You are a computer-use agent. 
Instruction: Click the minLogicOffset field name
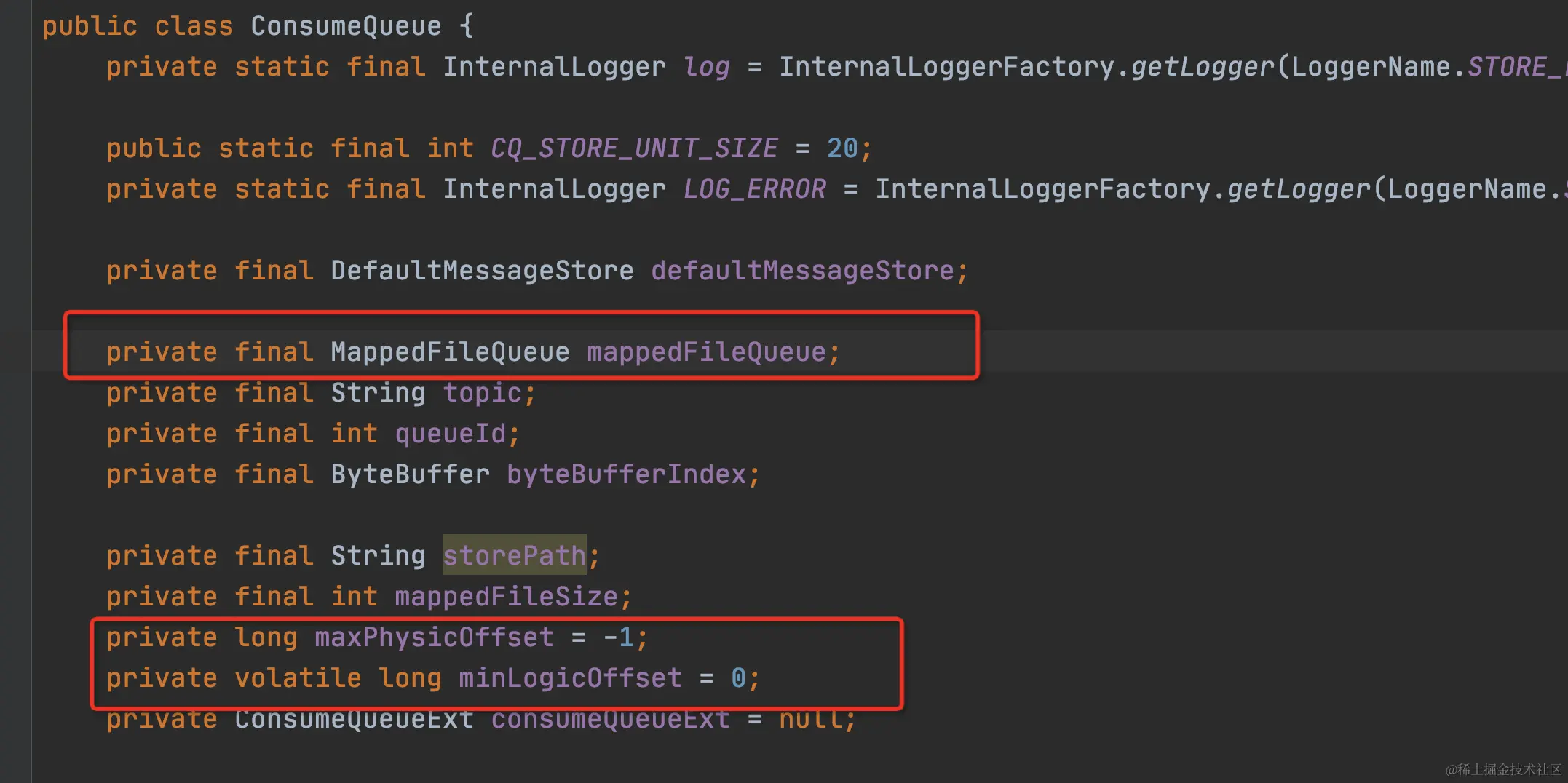coord(570,678)
